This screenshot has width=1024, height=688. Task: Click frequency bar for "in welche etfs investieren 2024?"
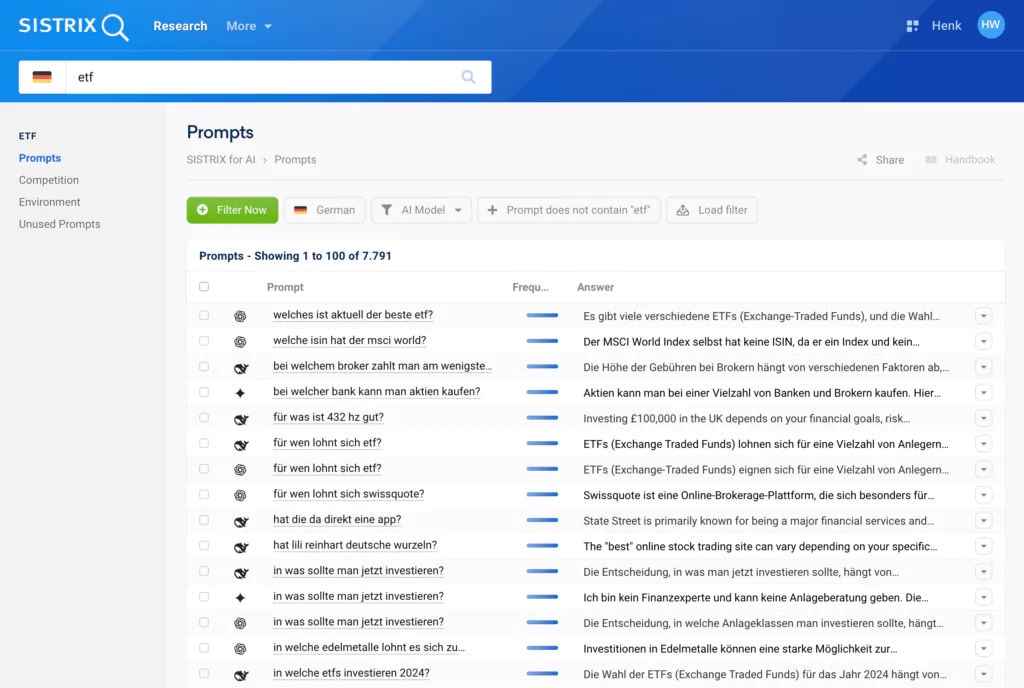pos(542,674)
